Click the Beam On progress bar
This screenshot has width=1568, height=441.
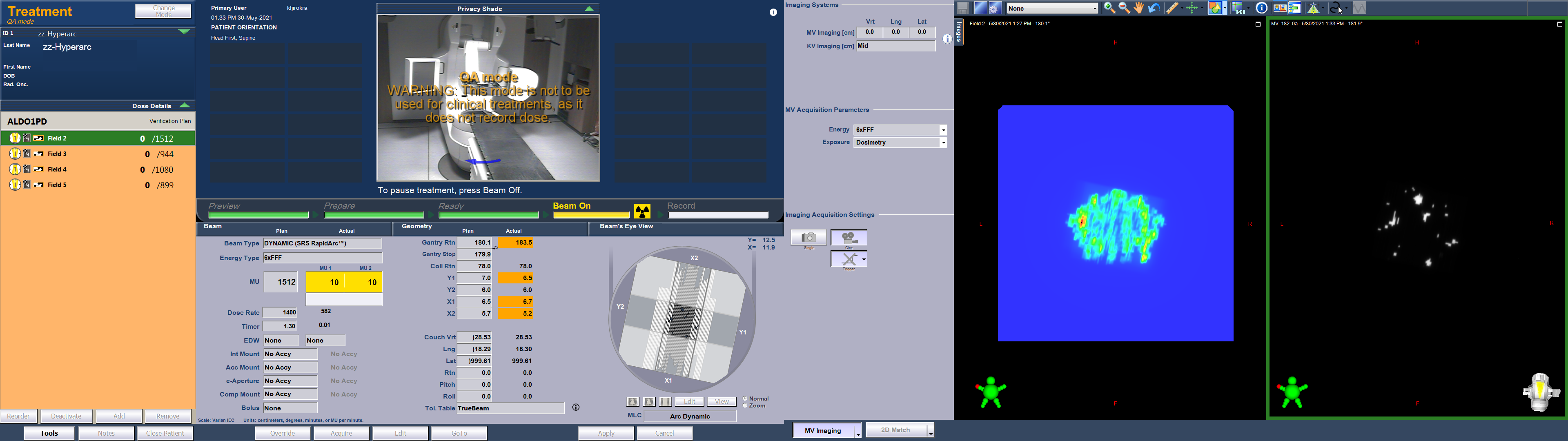(591, 214)
